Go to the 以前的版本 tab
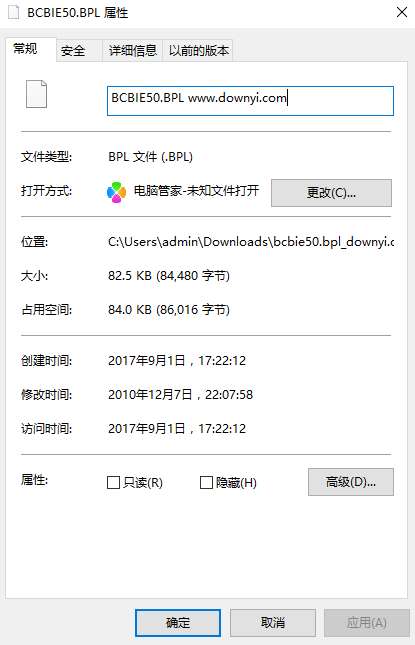The image size is (415, 645). (198, 51)
